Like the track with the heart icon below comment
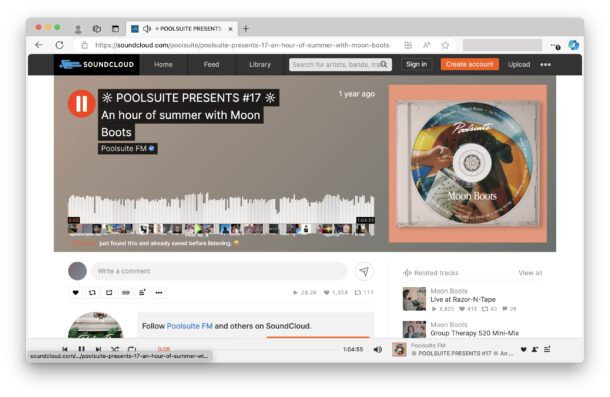Screen dimensions: 610x397 pos(75,293)
